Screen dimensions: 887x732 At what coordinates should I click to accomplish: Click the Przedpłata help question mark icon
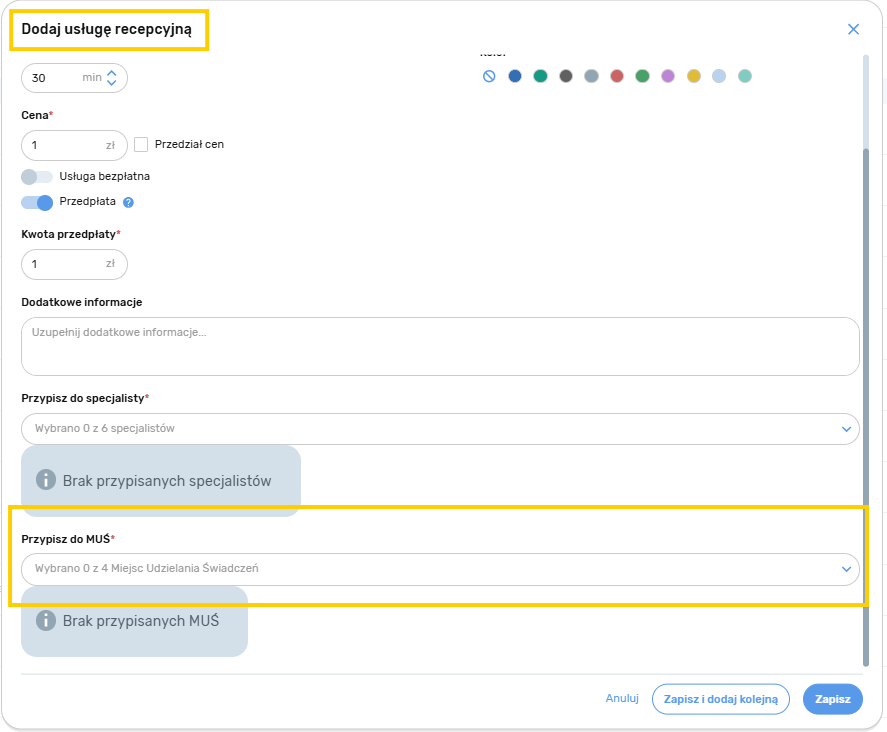pos(128,202)
